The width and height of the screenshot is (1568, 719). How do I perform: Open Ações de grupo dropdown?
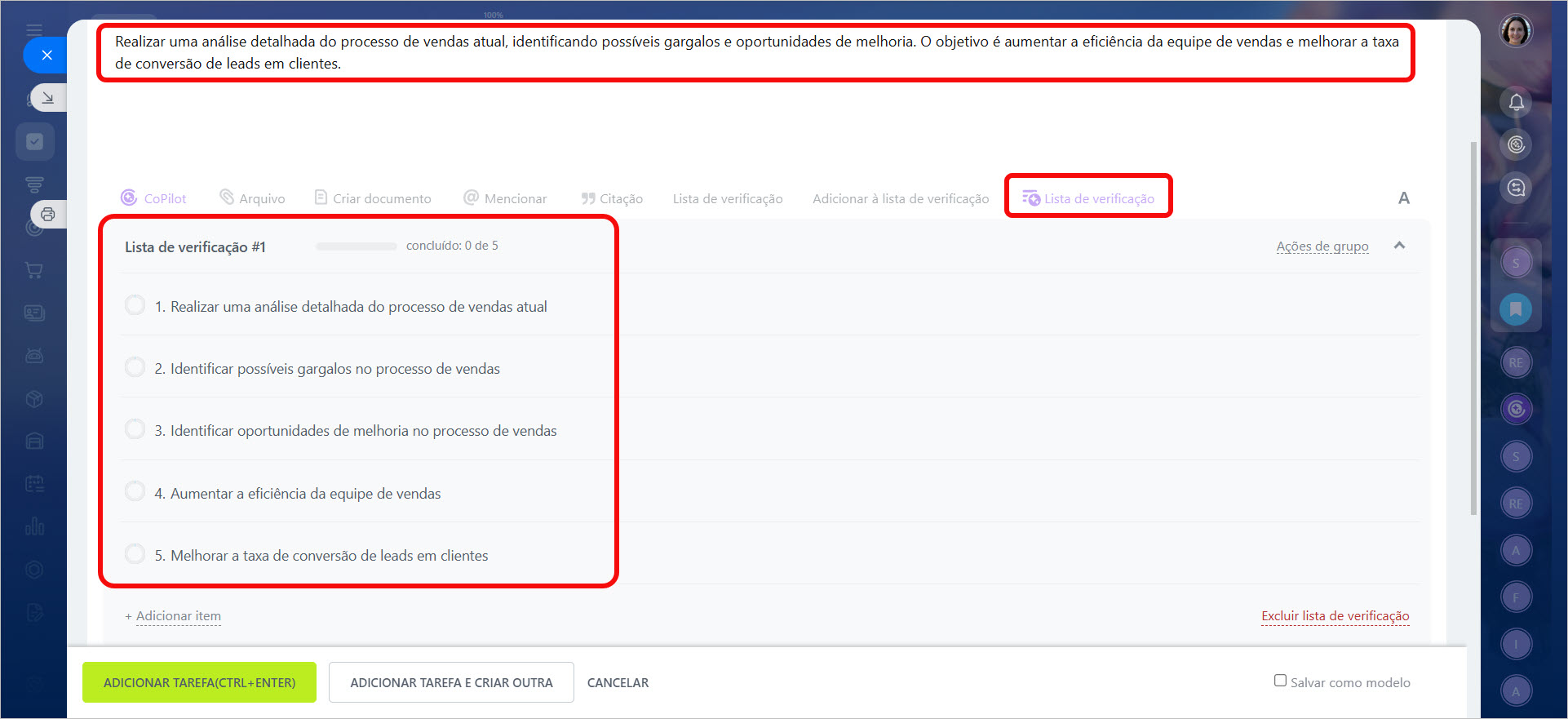tap(1322, 246)
